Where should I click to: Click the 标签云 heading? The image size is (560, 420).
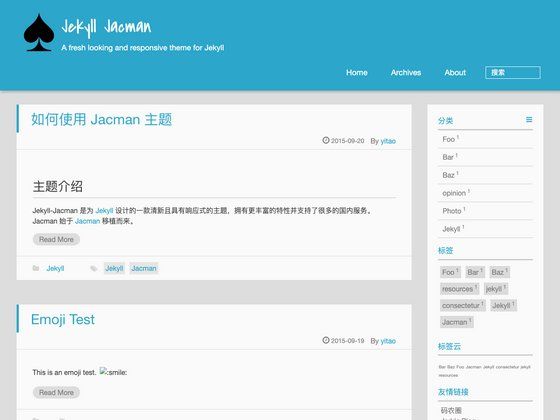click(449, 346)
